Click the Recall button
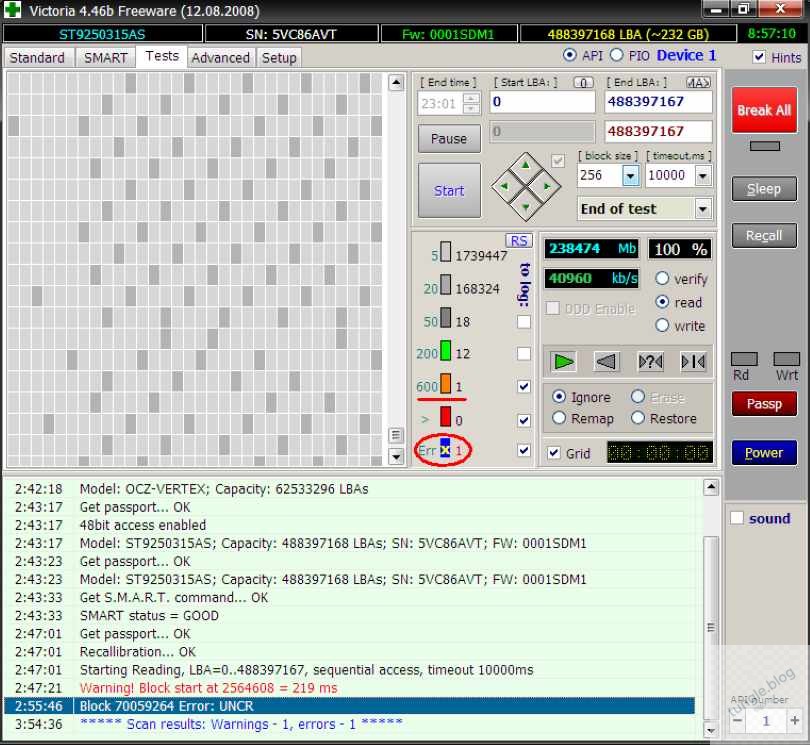Viewport: 810px width, 745px height. (764, 235)
